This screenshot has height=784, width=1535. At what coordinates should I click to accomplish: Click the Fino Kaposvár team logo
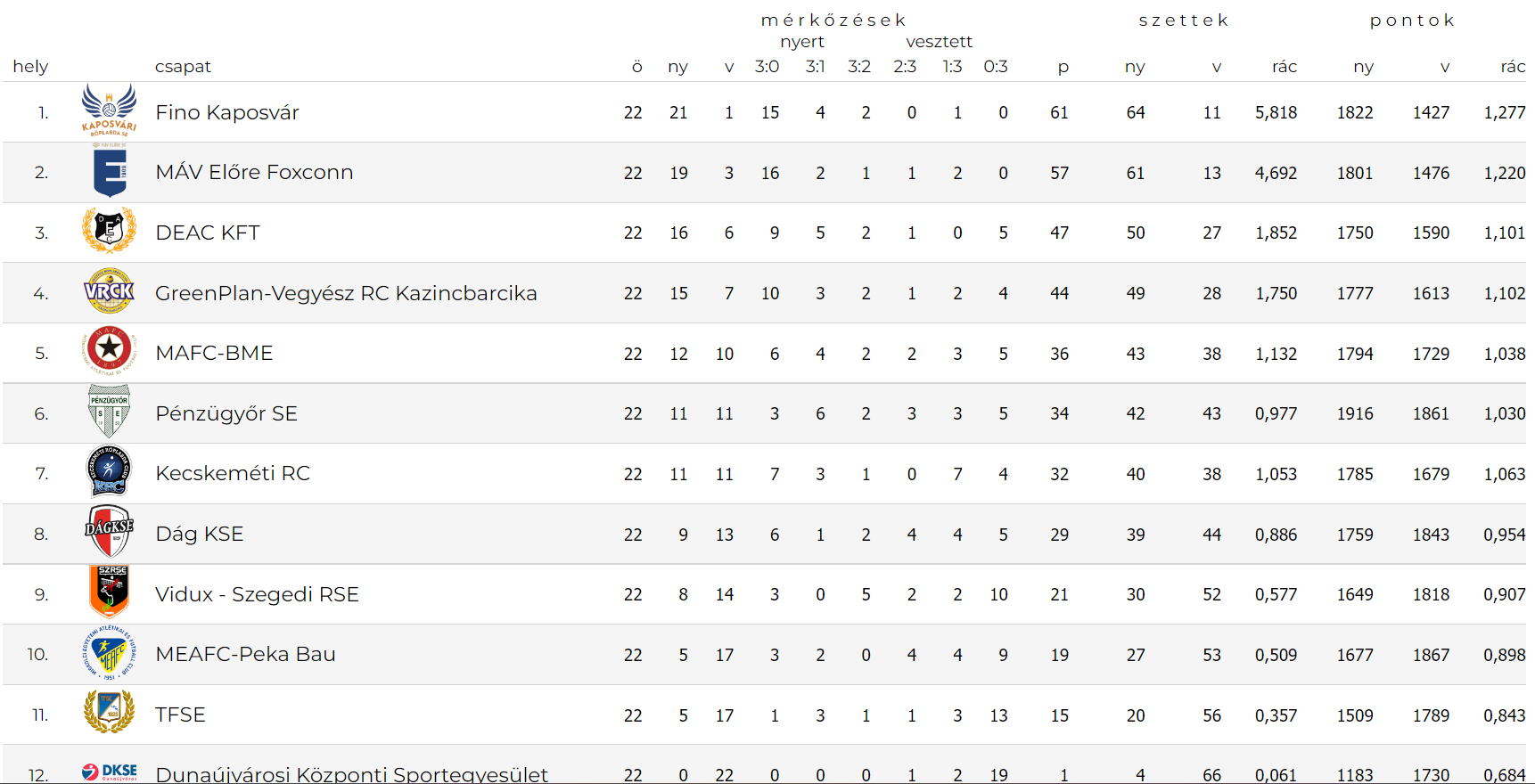tap(109, 110)
